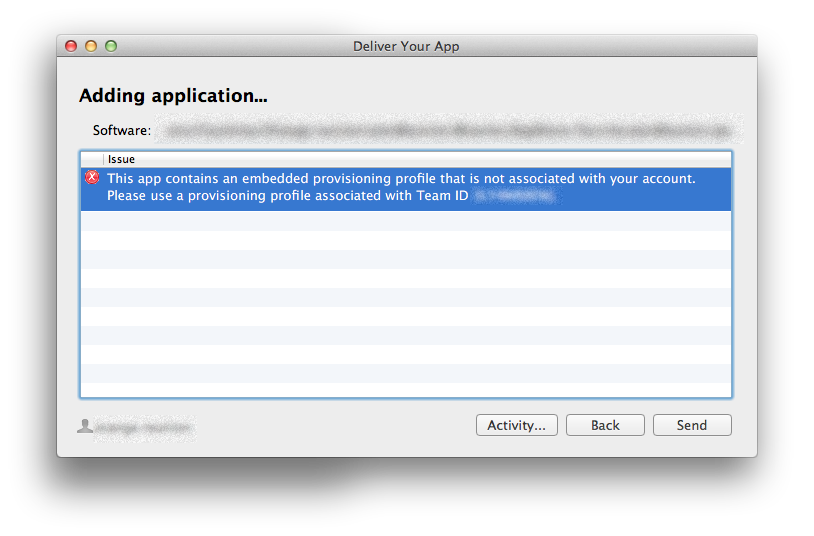Go Back to the previous step
Image resolution: width=814 pixels, height=536 pixels.
[x=605, y=425]
